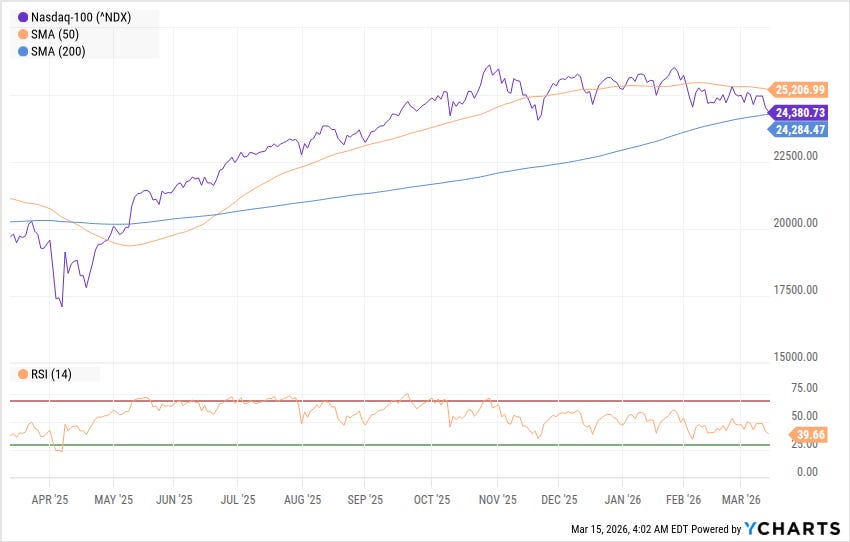Screen dimensions: 850x542
Task: Click the JUN '25 date axis label
Action: tap(174, 500)
